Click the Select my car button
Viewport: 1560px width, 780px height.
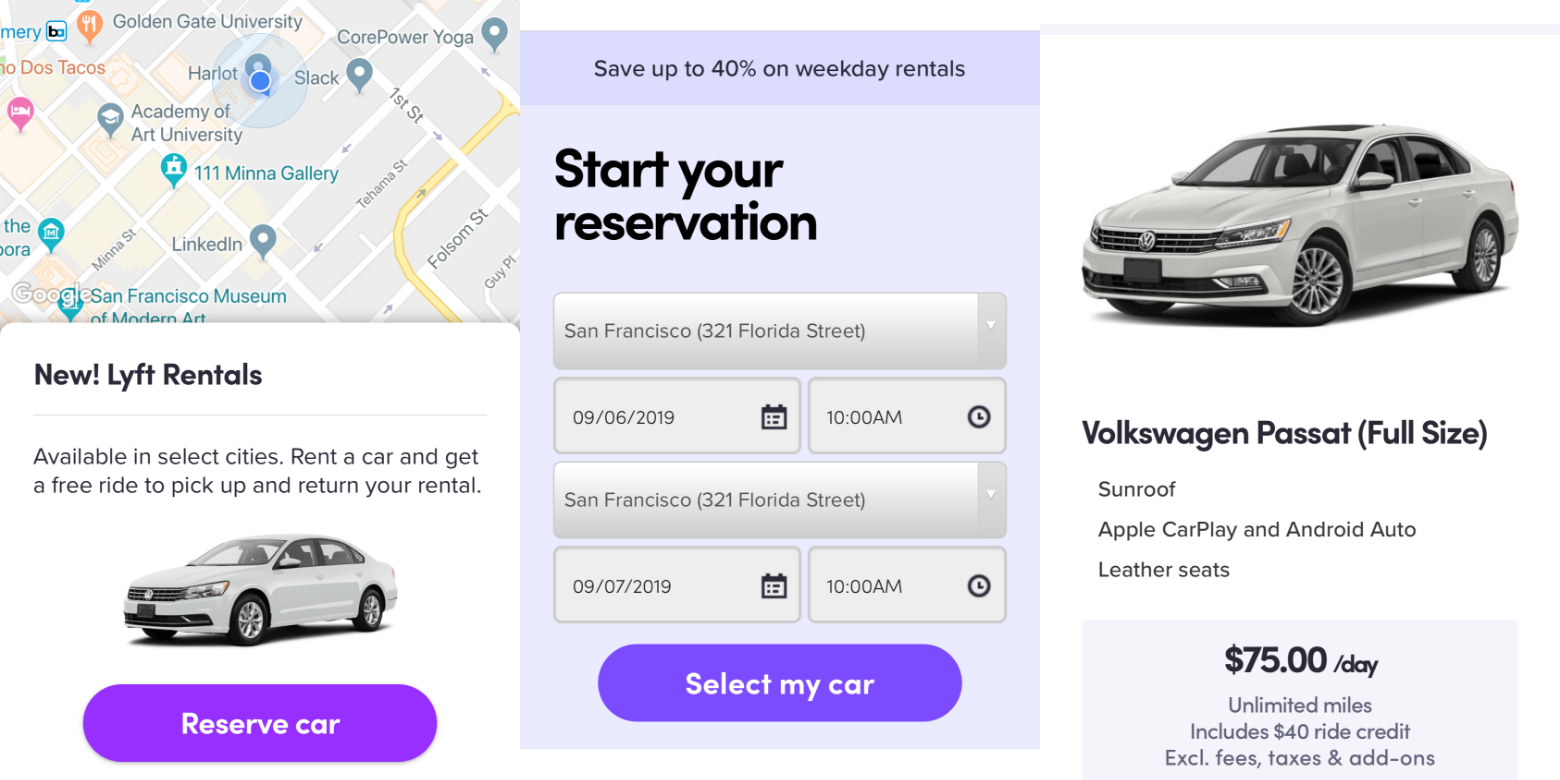(780, 683)
